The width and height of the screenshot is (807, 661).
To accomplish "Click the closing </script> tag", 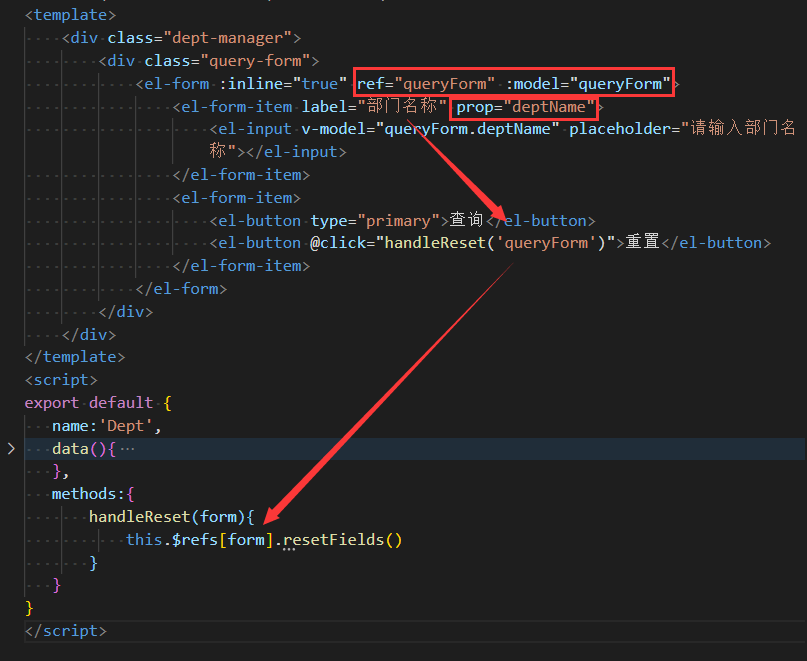I will (x=66, y=631).
